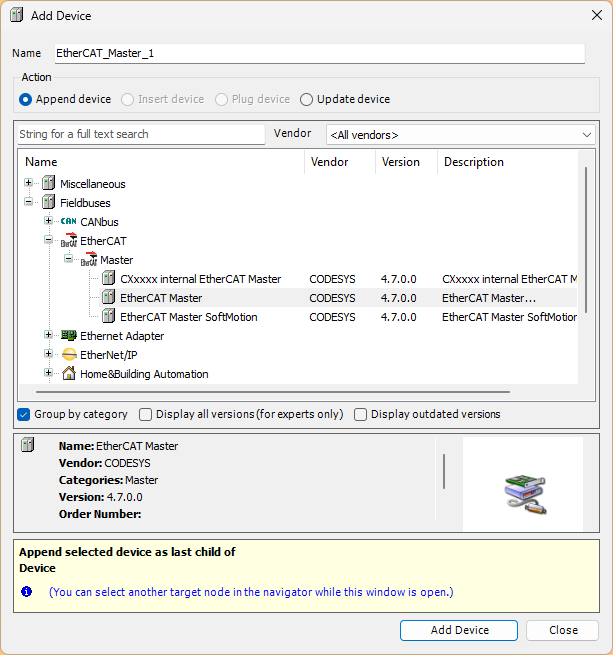Image resolution: width=613 pixels, height=655 pixels.
Task: Open the Vendor All vendors dropdown
Action: pyautogui.click(x=460, y=135)
